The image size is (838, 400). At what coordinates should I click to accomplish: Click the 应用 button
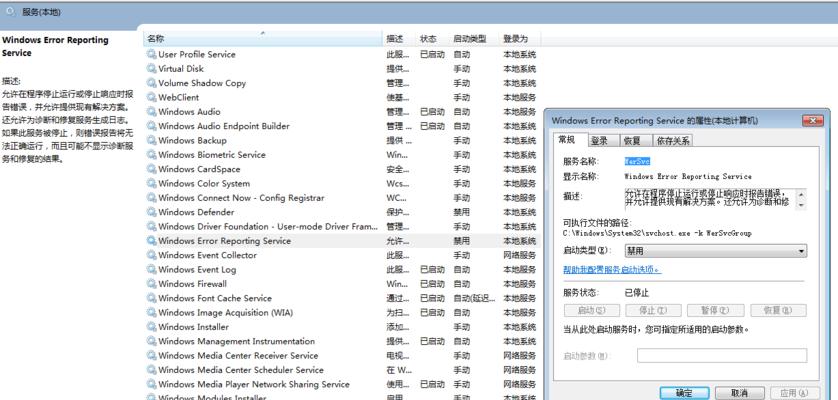coord(793,393)
